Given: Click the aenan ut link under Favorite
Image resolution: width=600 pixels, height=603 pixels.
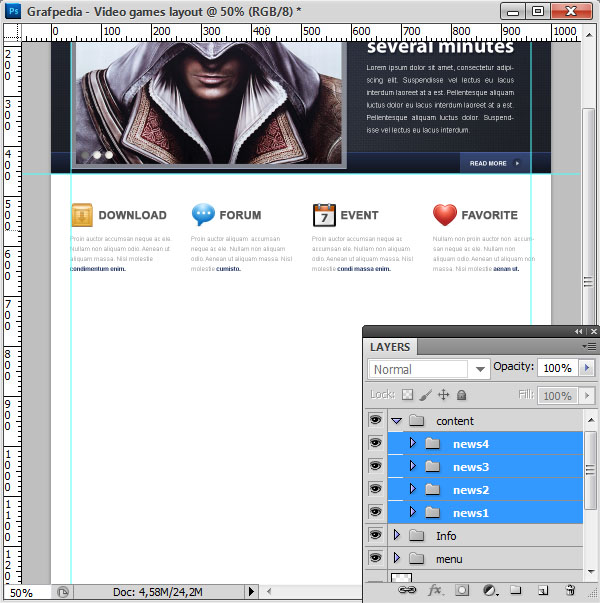Looking at the screenshot, I should pyautogui.click(x=506, y=269).
